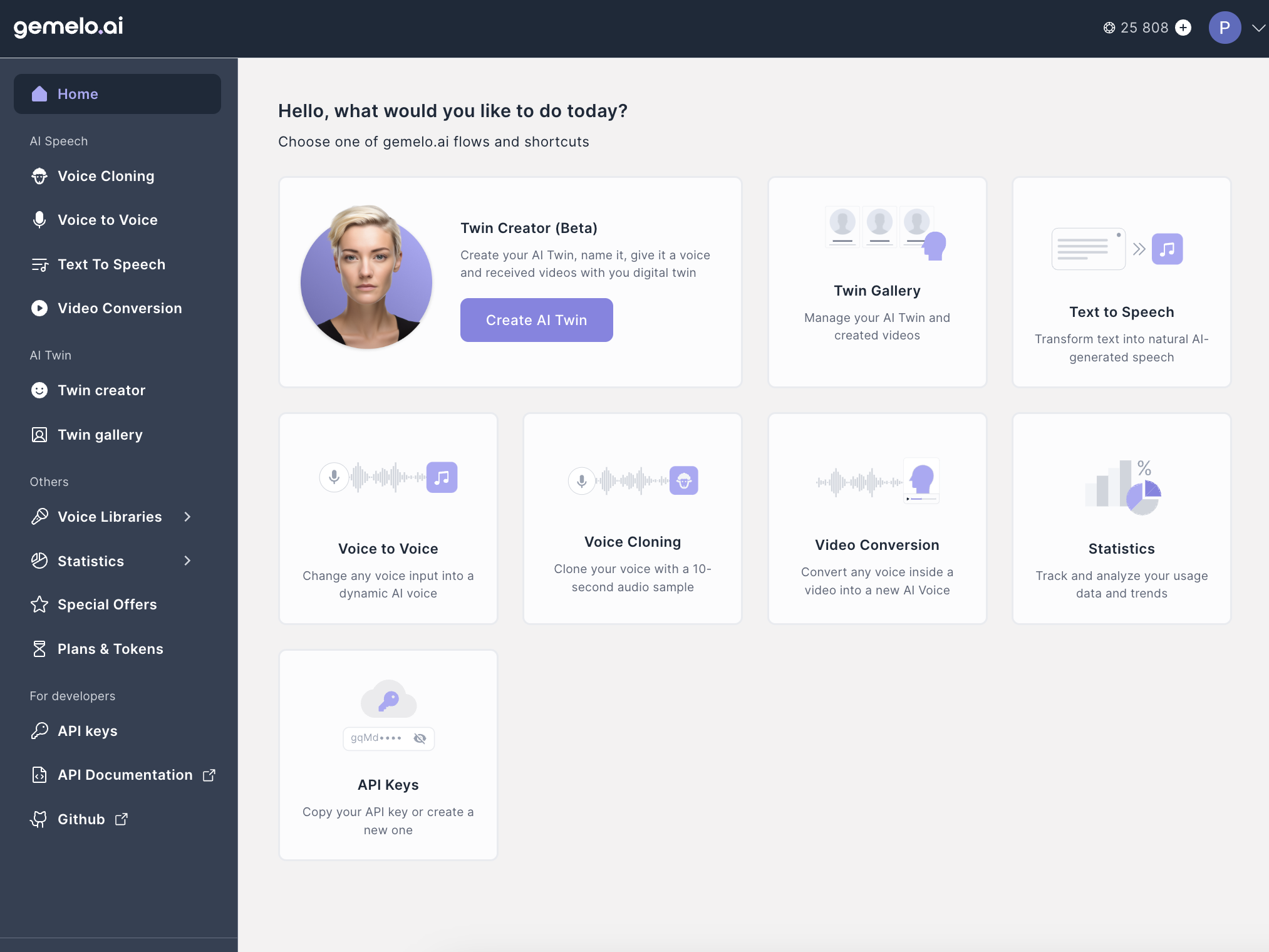Open the API Documentation external link

[x=125, y=775]
